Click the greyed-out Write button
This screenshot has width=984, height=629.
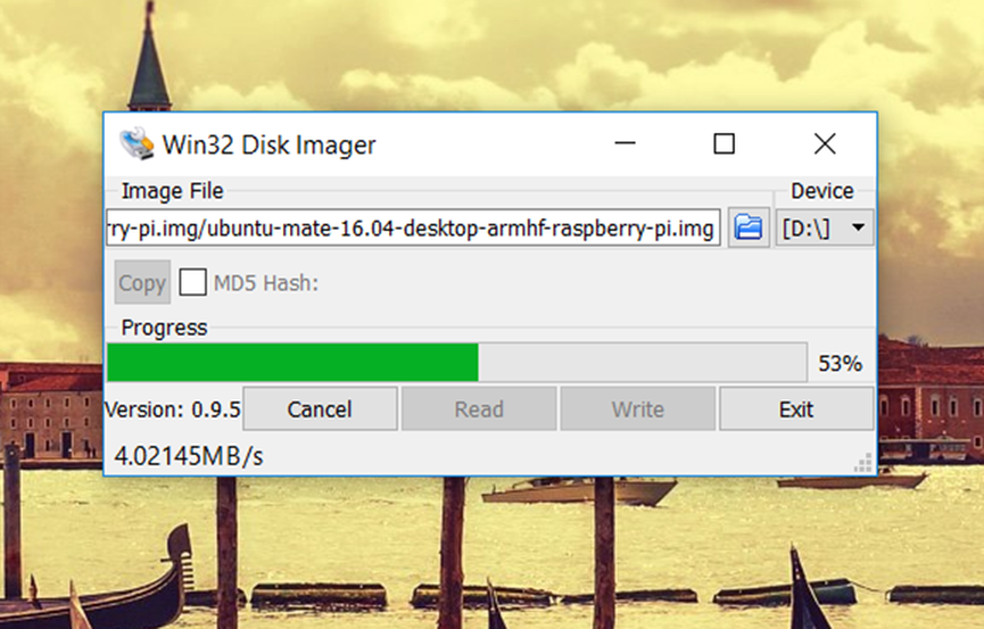tap(638, 409)
